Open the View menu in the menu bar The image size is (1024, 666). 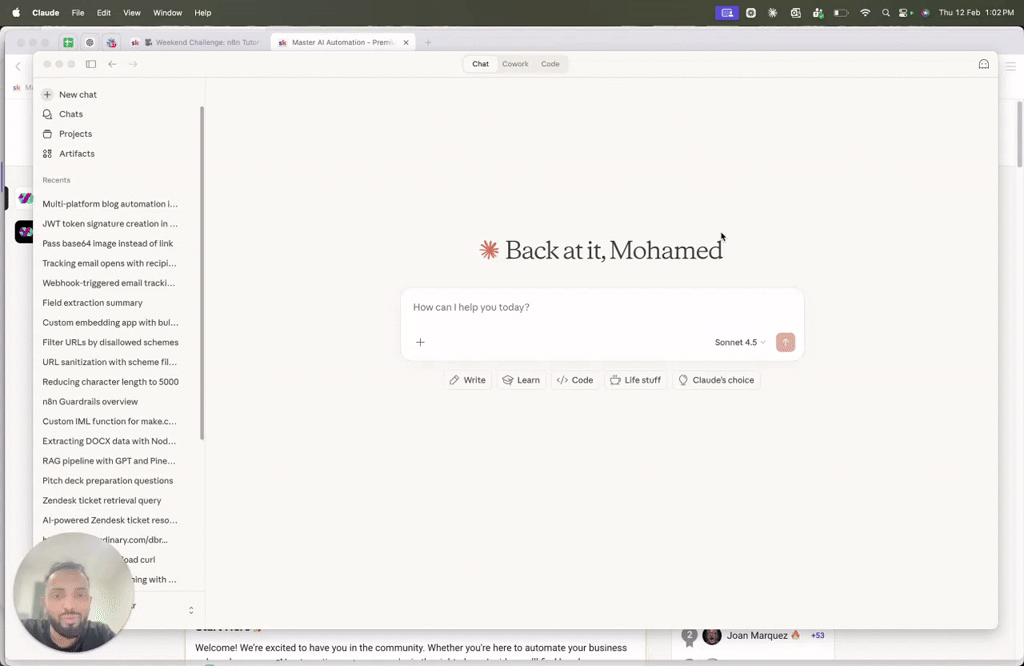(131, 12)
